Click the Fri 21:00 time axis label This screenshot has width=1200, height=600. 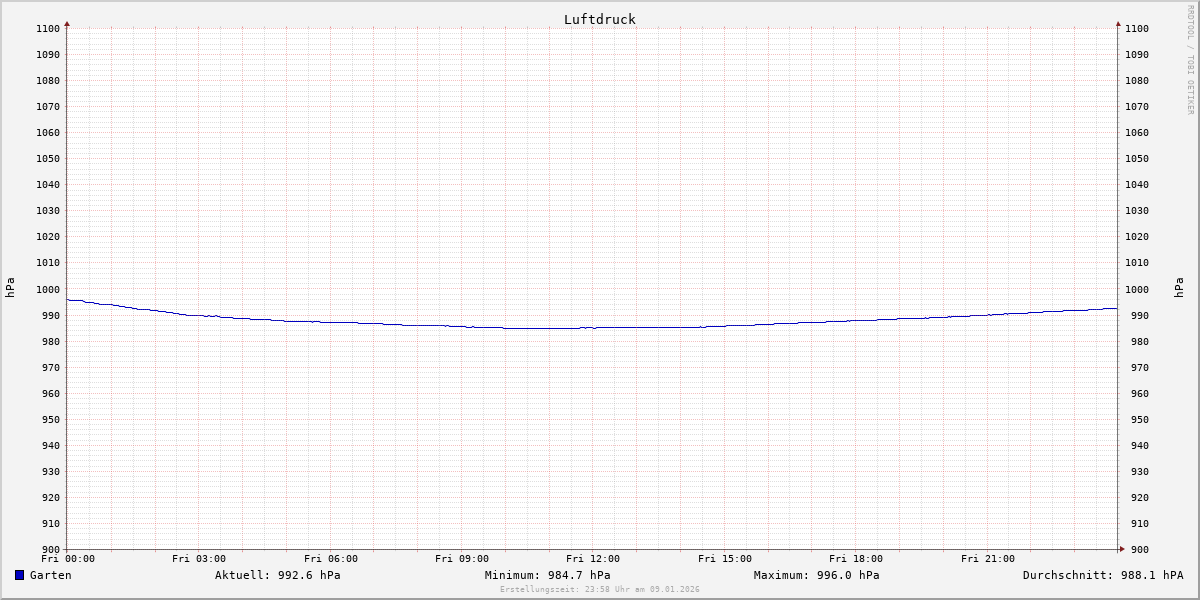pyautogui.click(x=987, y=559)
